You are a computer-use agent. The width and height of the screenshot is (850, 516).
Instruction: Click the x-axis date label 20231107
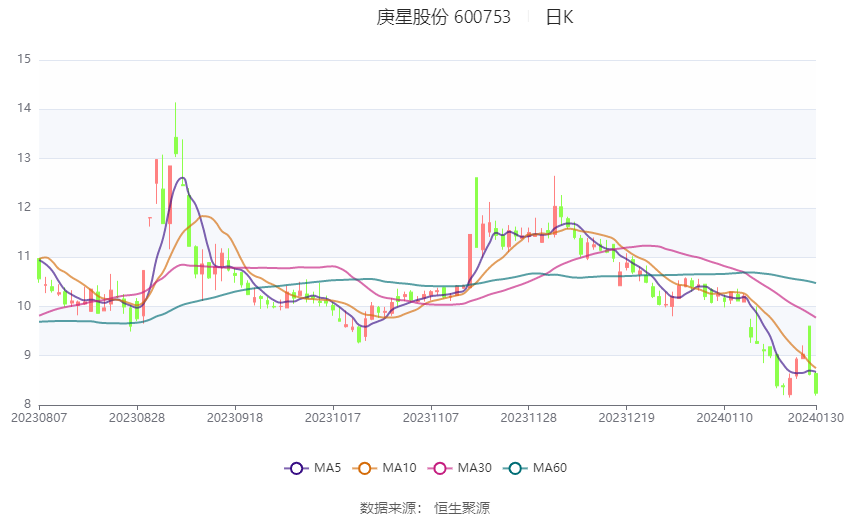click(431, 418)
